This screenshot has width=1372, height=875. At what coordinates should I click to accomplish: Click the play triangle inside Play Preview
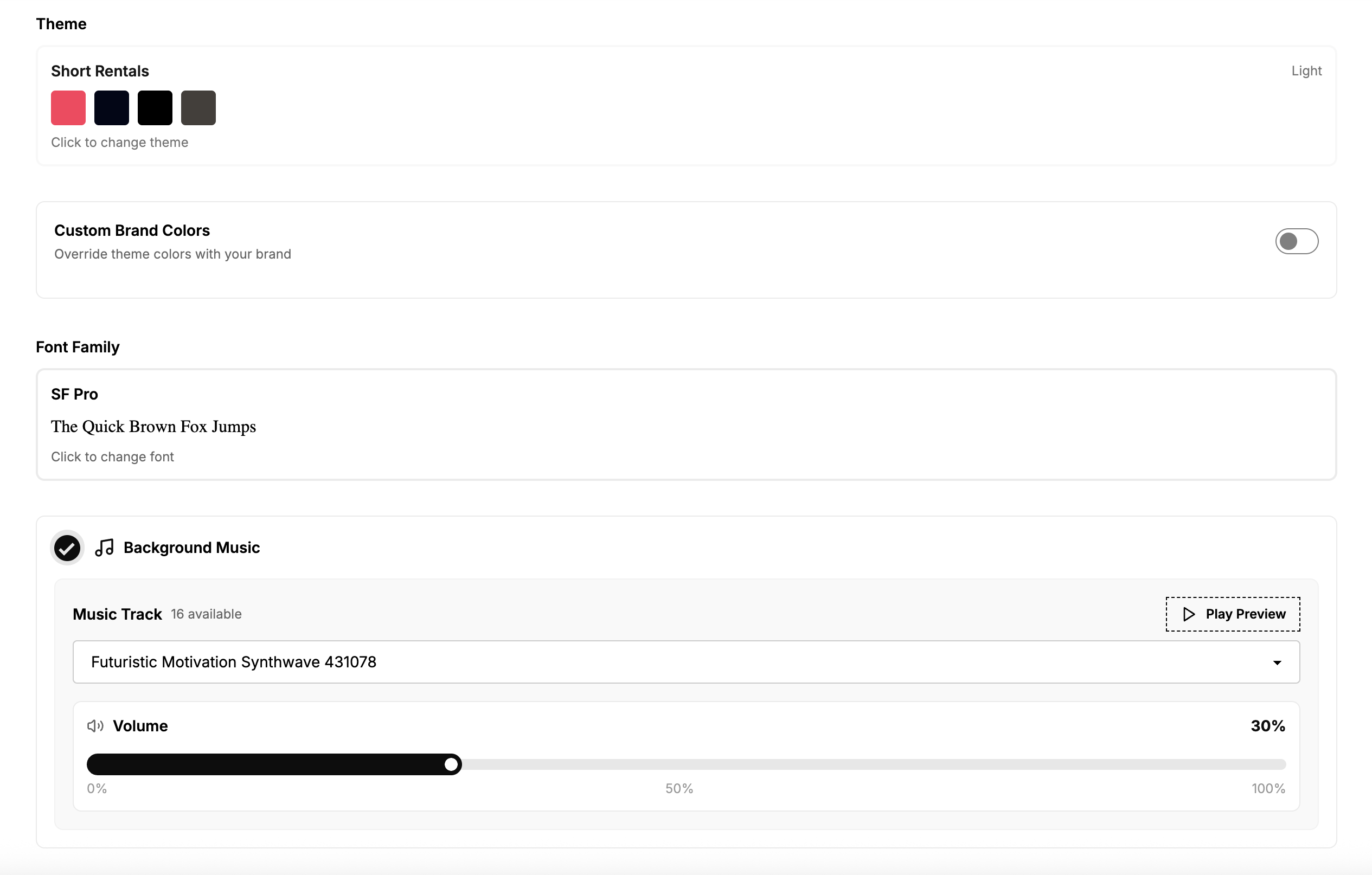pyautogui.click(x=1189, y=614)
